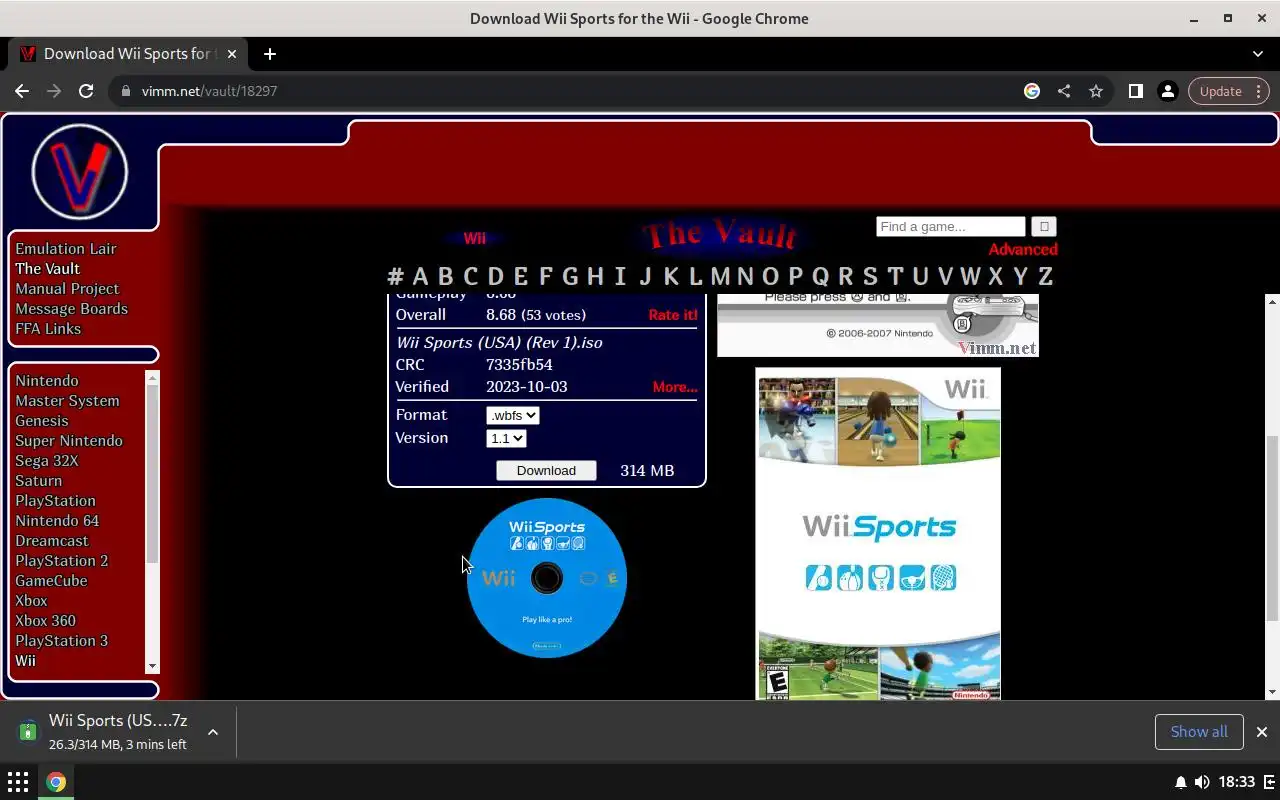Toggle the browser side panel icon

point(1135,91)
